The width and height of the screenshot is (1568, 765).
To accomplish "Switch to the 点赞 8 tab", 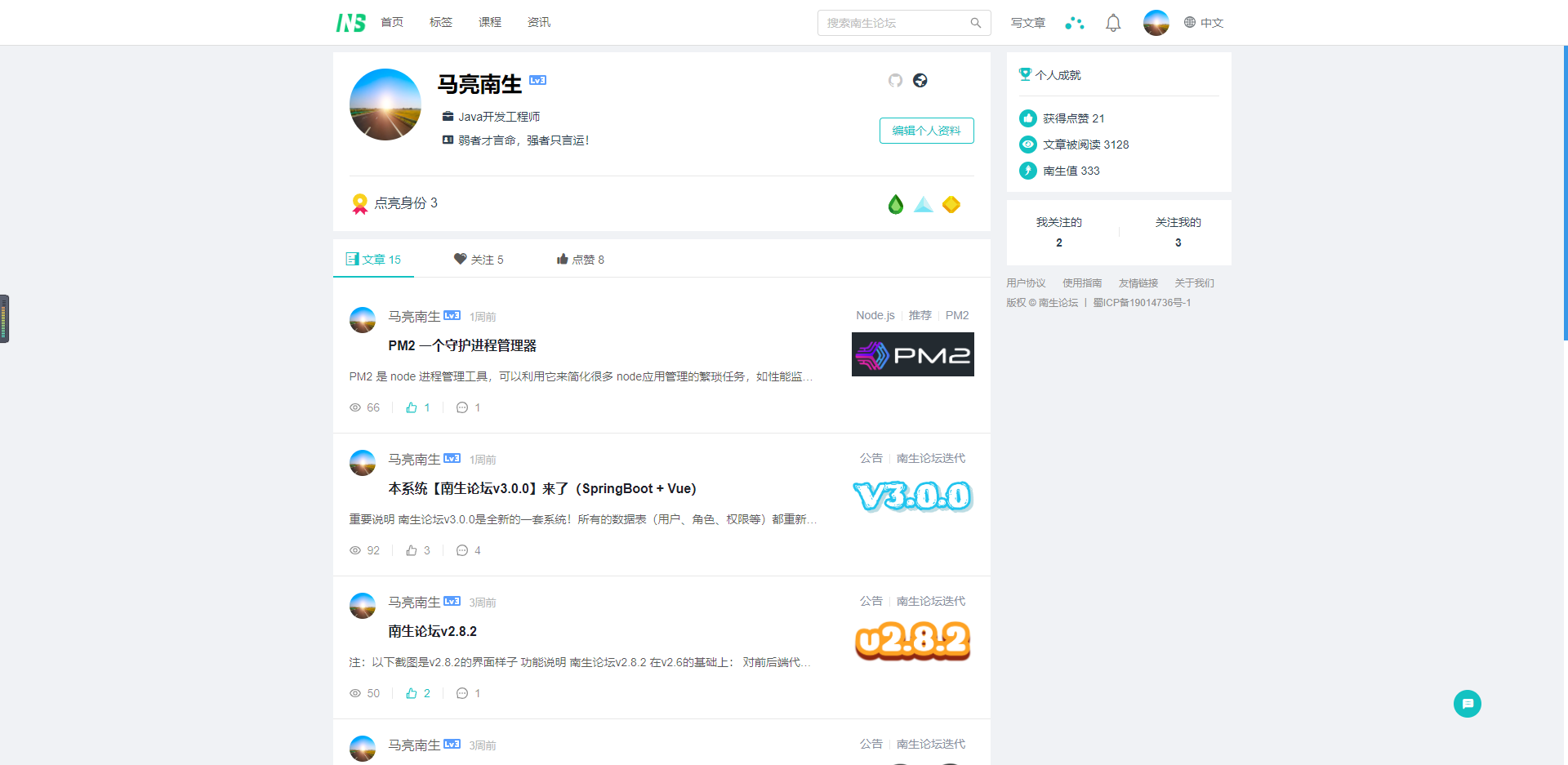I will click(580, 259).
